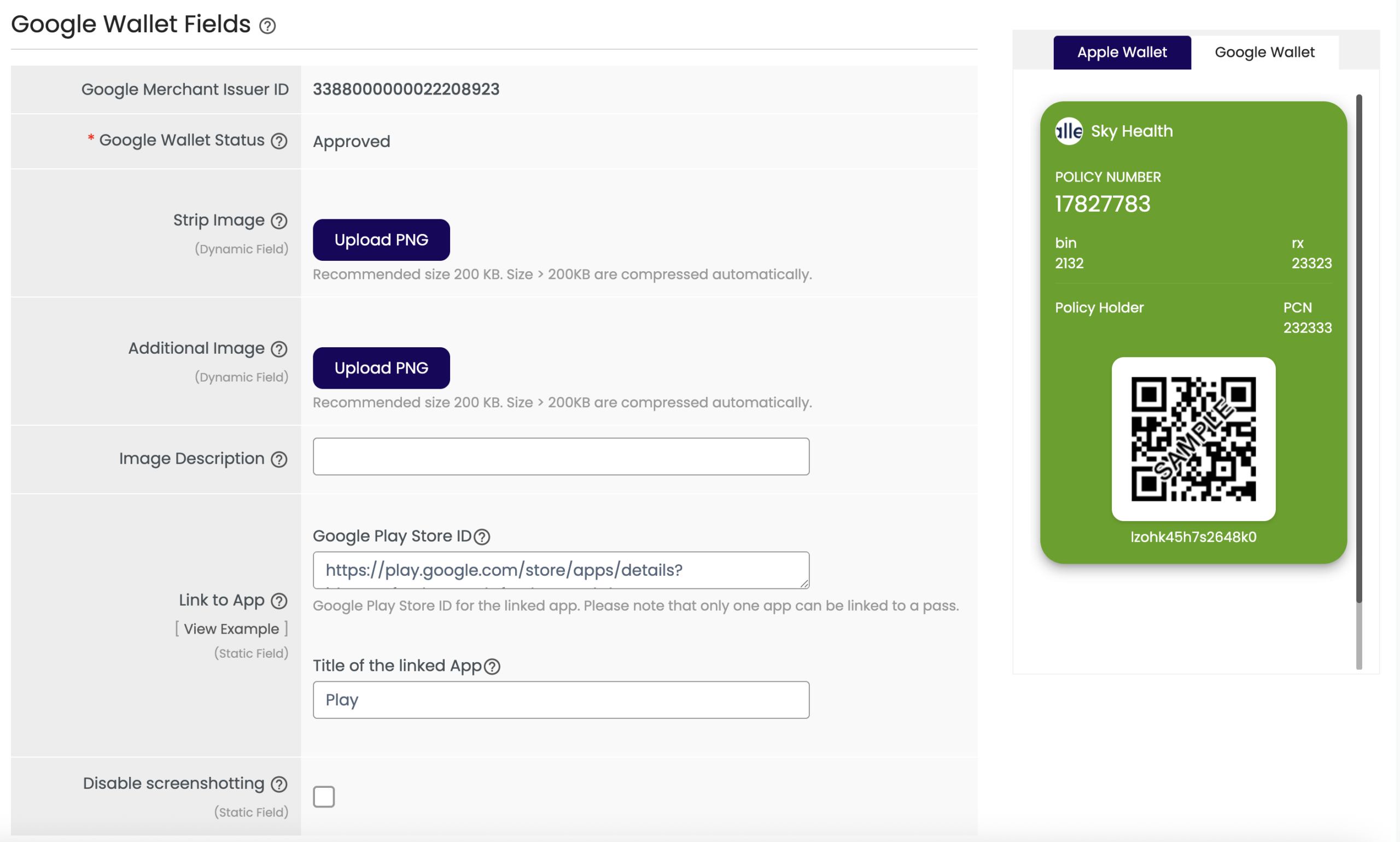Open View Example link under Link to App
Screen dimensions: 1400x842
click(231, 629)
